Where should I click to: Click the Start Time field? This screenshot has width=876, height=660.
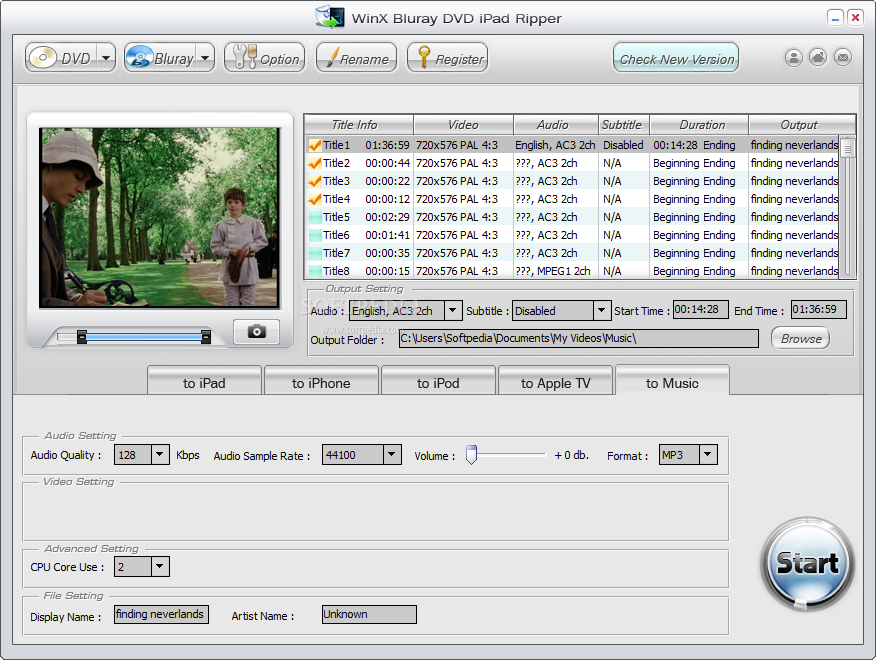pos(701,310)
